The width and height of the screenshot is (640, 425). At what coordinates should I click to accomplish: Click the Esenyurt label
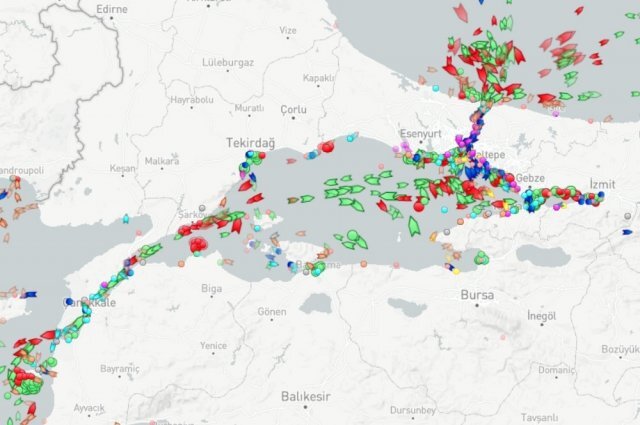coord(420,134)
